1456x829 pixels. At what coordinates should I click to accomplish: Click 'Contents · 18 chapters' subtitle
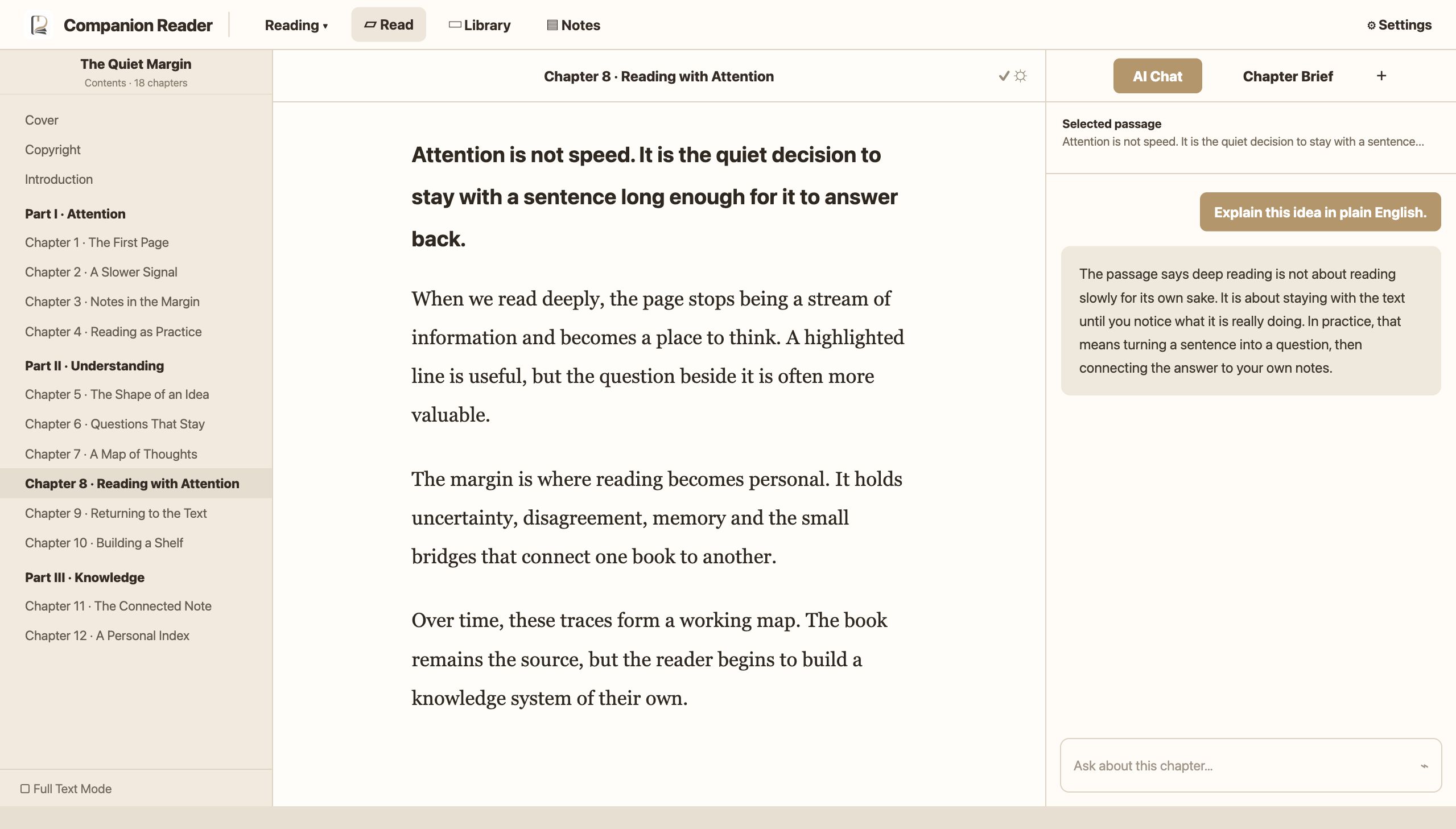coord(135,83)
